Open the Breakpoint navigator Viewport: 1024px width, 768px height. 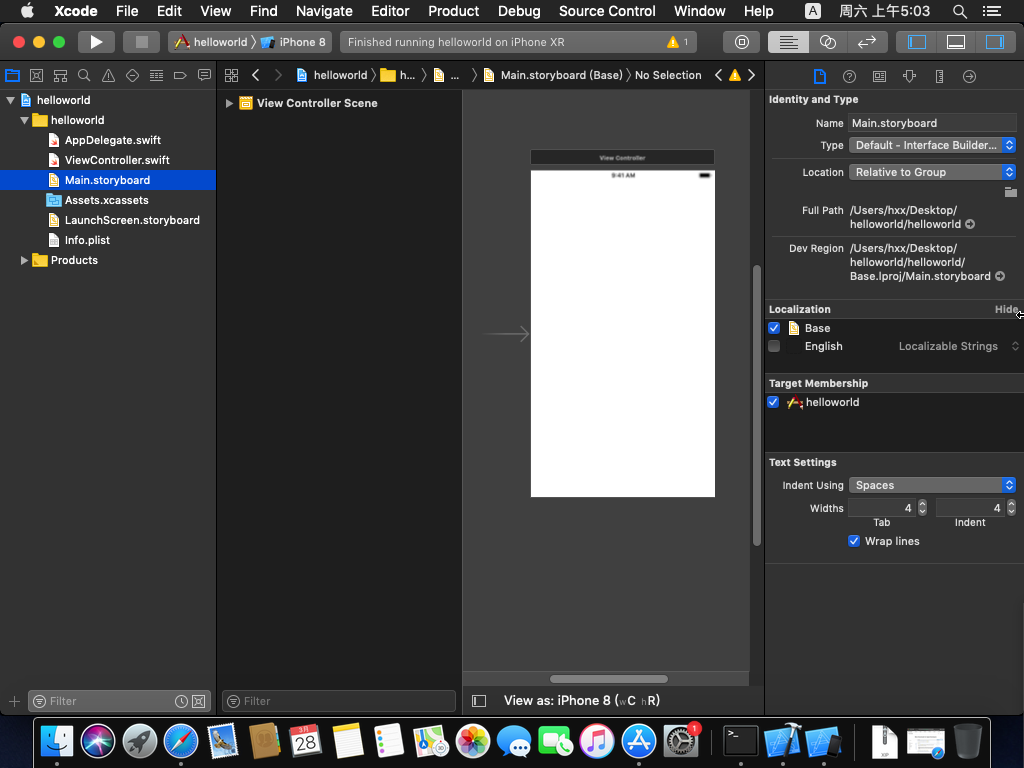point(180,75)
